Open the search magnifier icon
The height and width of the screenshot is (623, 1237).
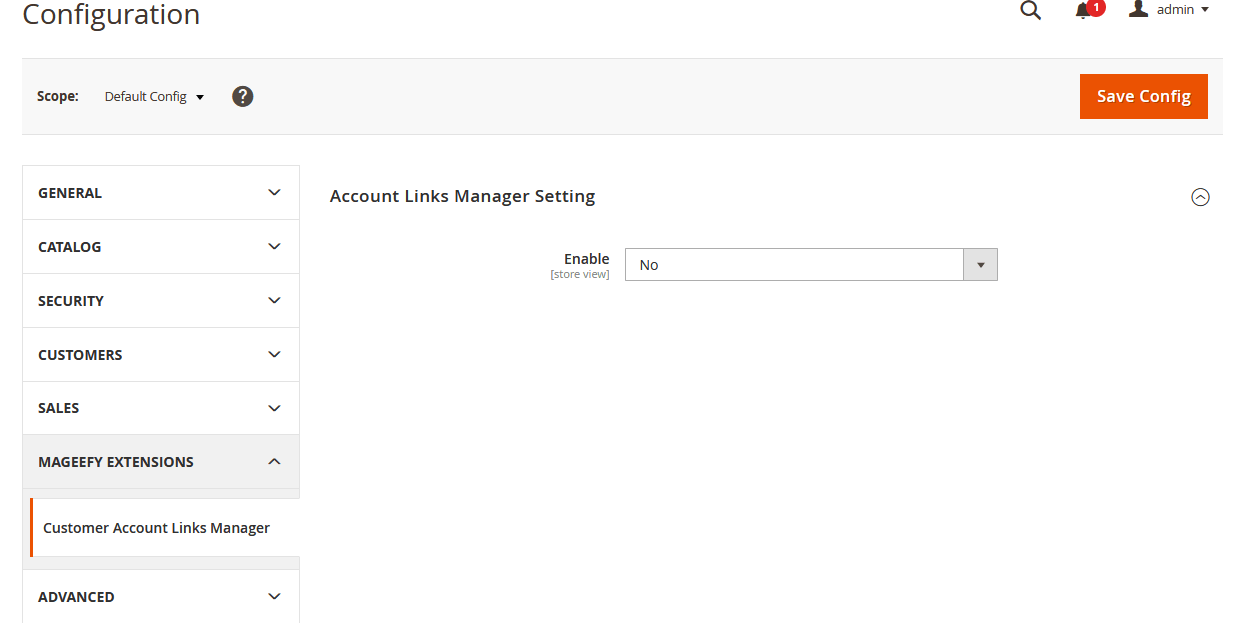click(x=1030, y=10)
